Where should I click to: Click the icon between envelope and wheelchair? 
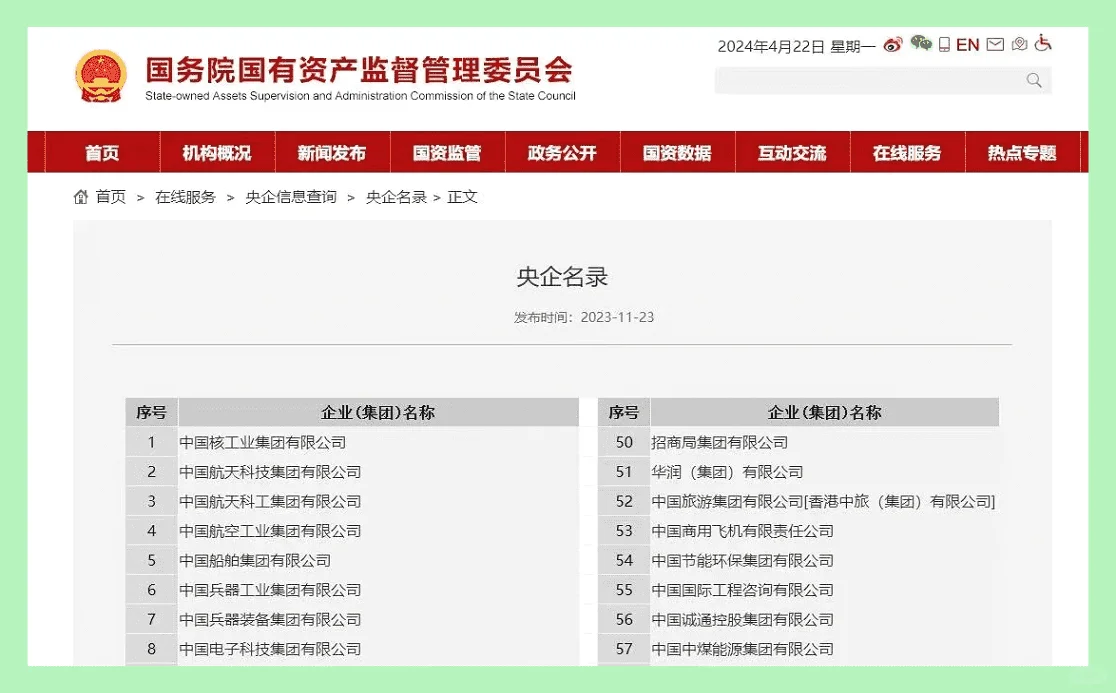click(x=1019, y=45)
